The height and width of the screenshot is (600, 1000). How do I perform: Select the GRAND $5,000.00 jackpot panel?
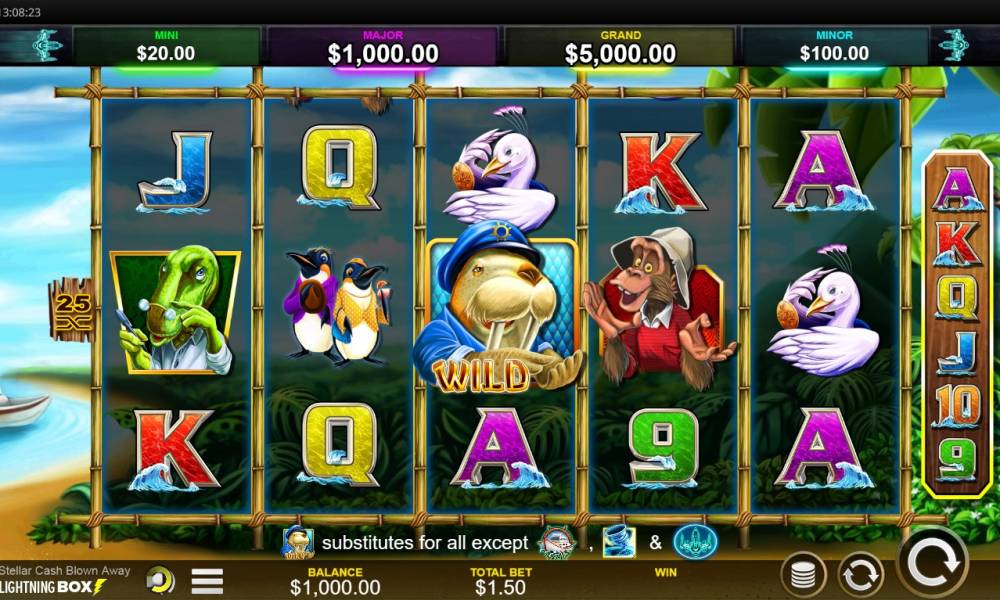coord(620,46)
